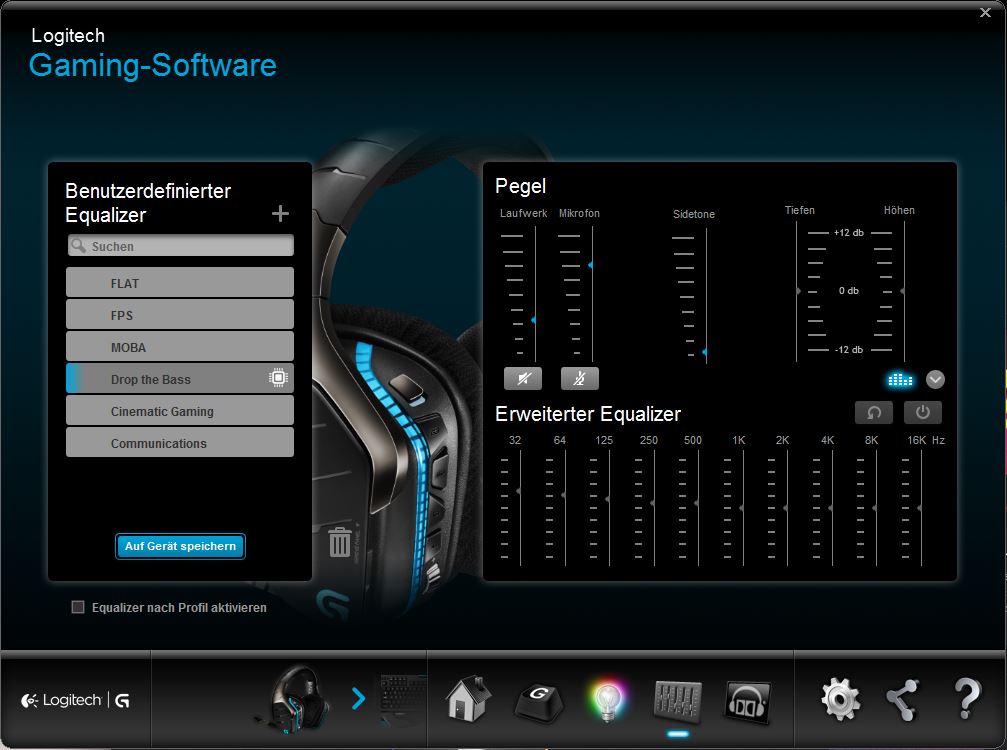Open Dolby surround sound icon

point(747,699)
